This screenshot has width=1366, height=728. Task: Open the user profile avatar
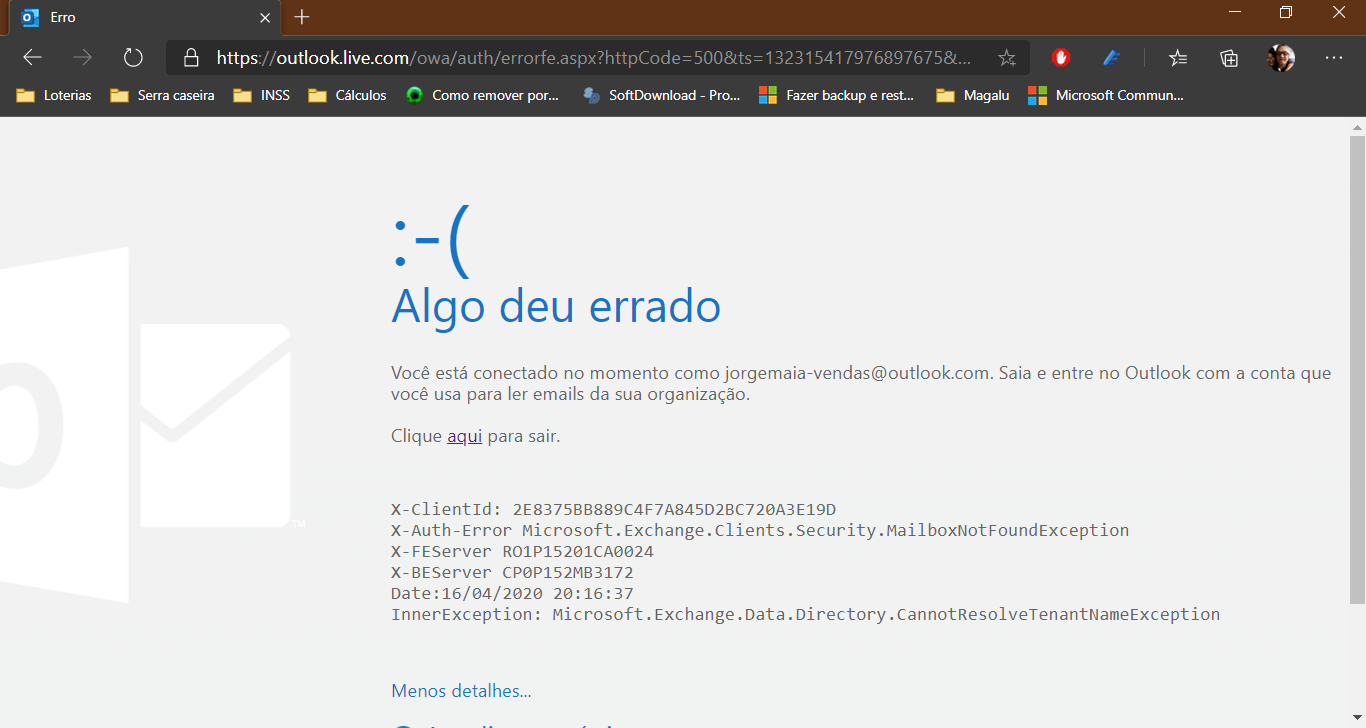tap(1281, 58)
